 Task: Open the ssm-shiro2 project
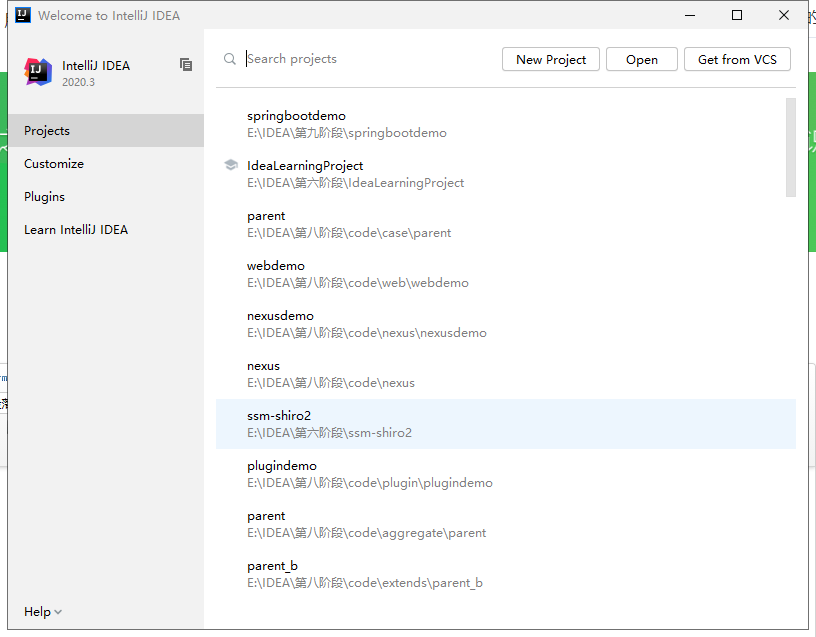(x=506, y=424)
